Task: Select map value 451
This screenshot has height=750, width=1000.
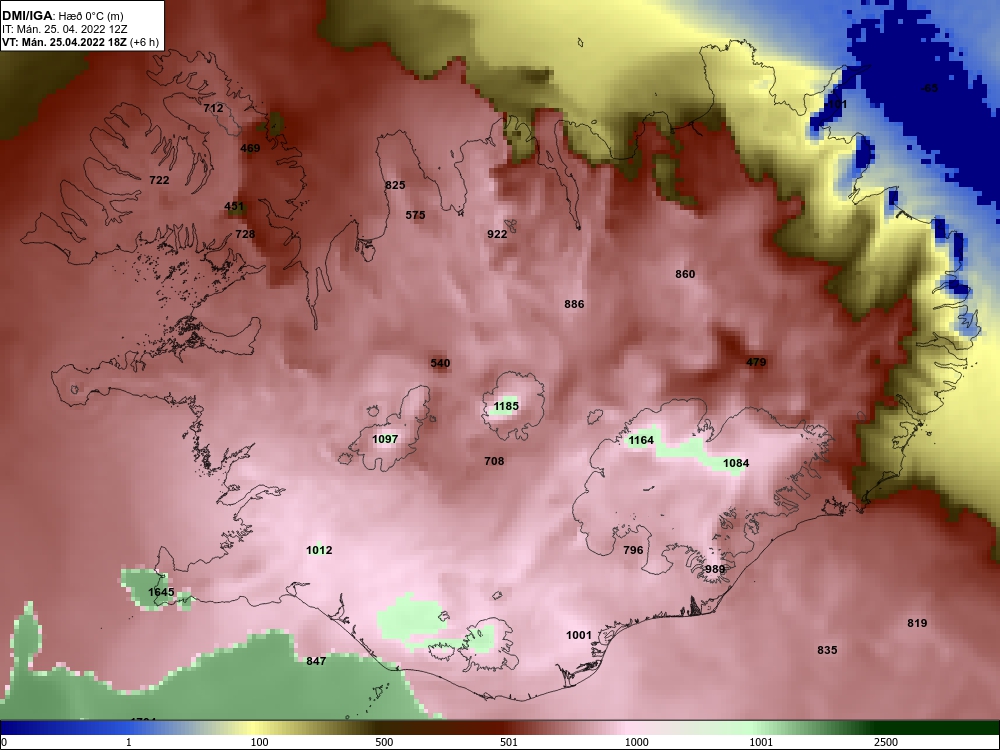Action: [x=234, y=207]
